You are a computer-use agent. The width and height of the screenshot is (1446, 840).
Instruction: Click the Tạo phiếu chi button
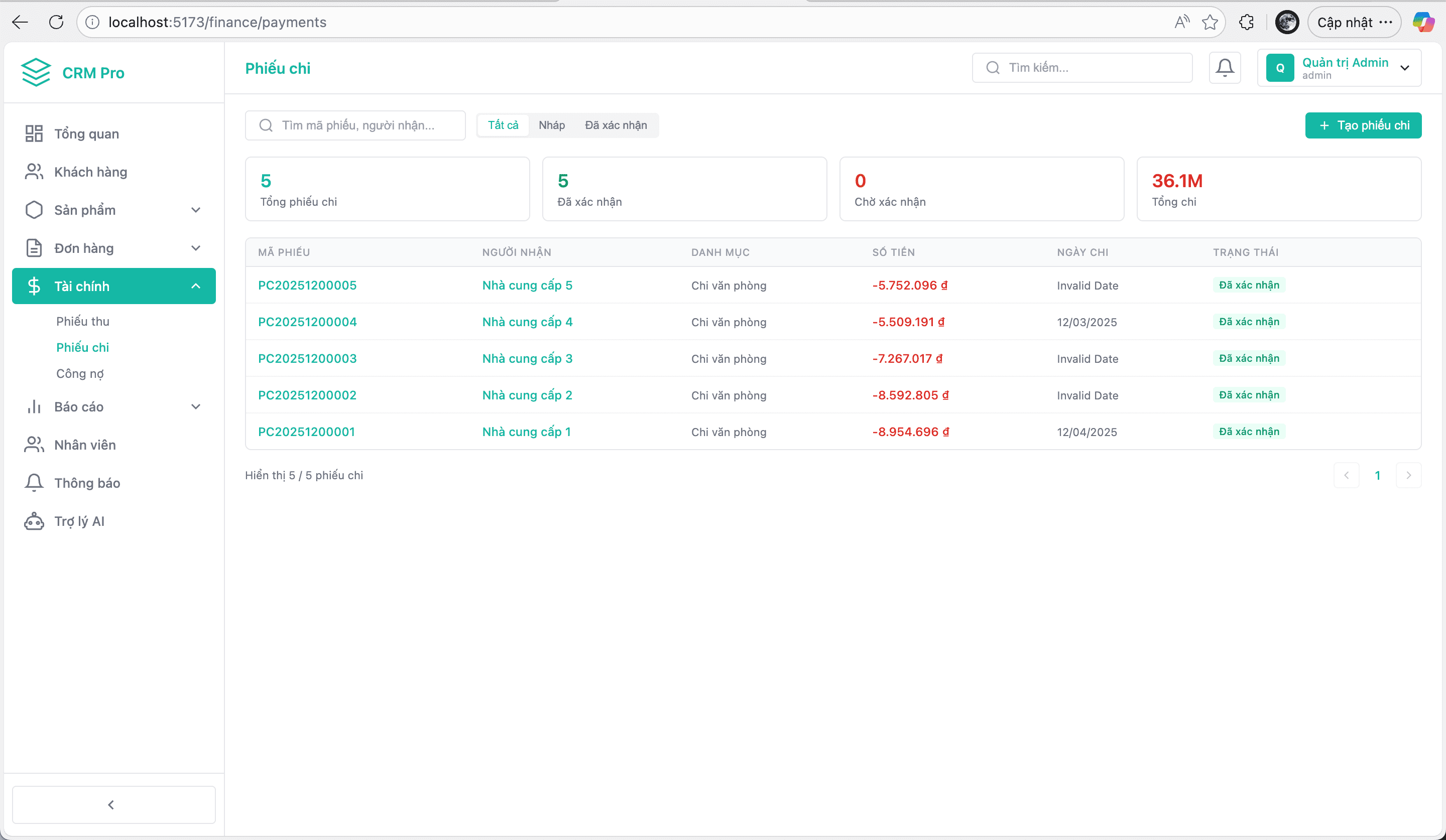click(x=1363, y=125)
